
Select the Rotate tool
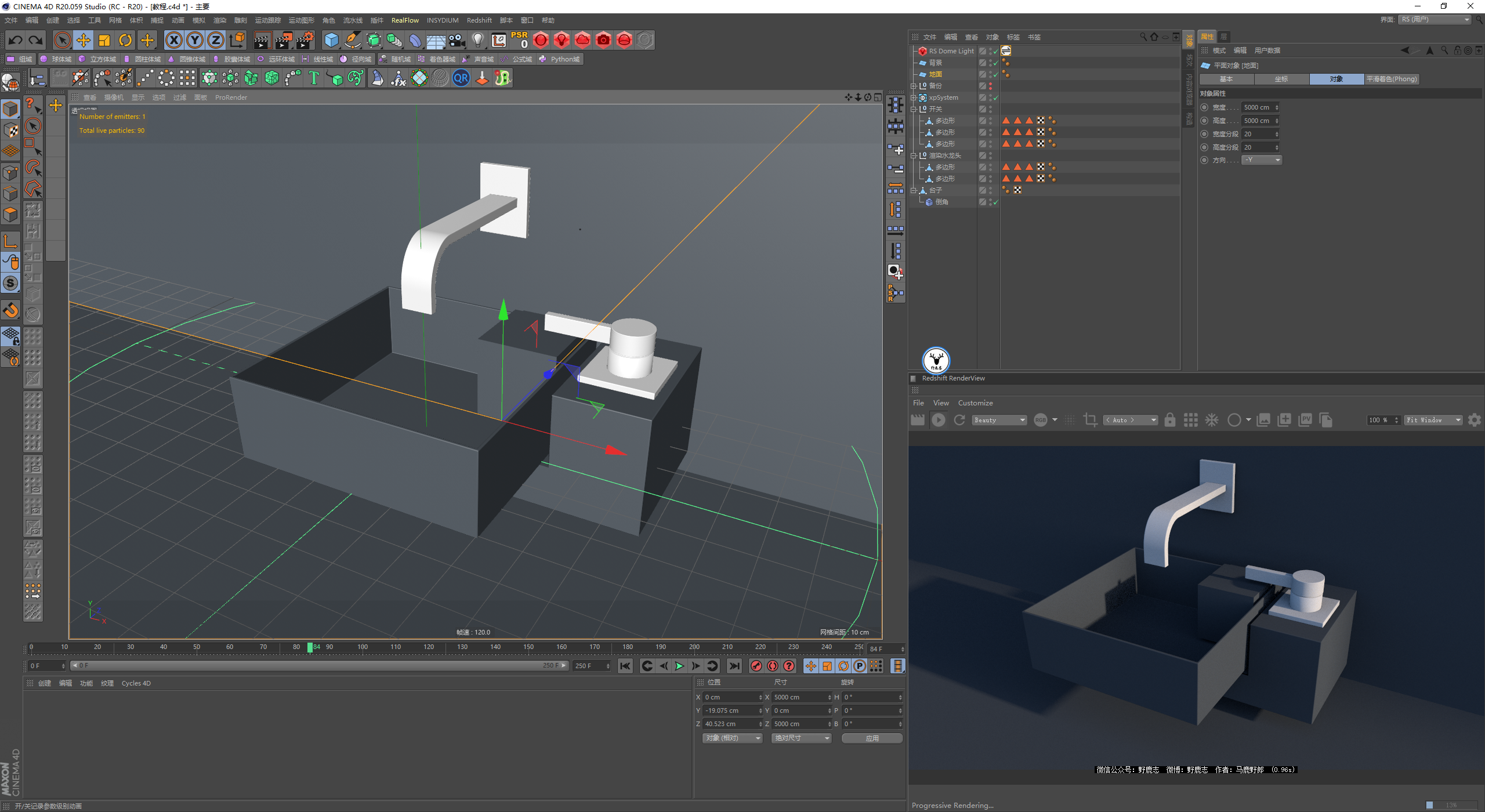125,40
